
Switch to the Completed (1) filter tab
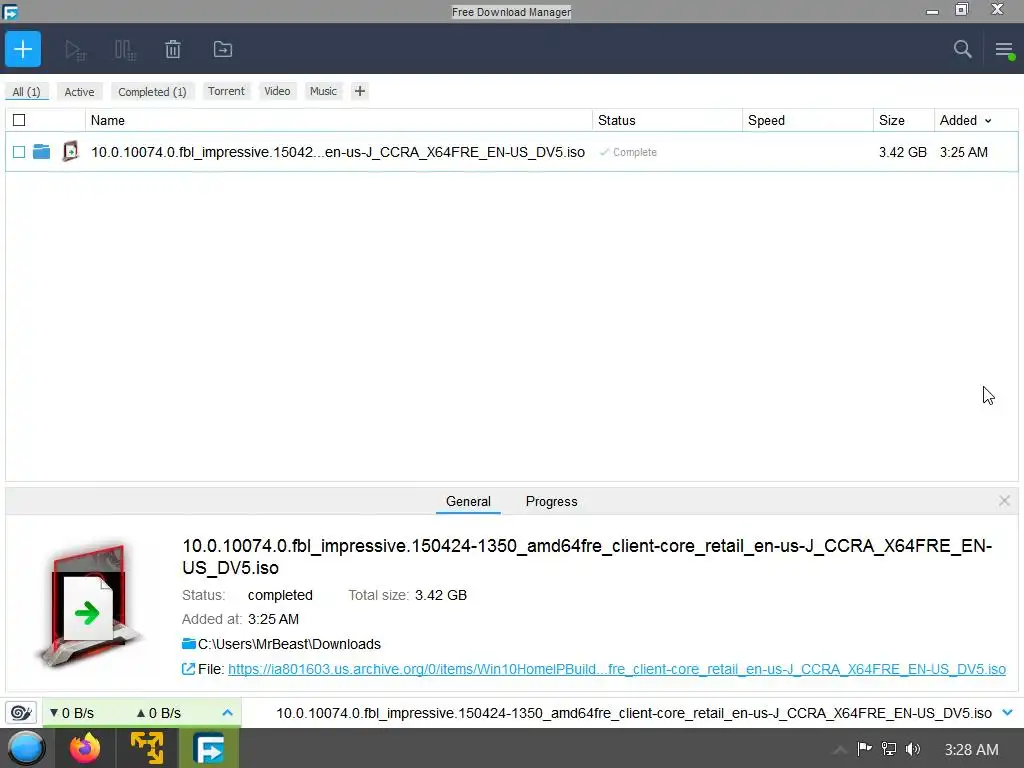152,91
